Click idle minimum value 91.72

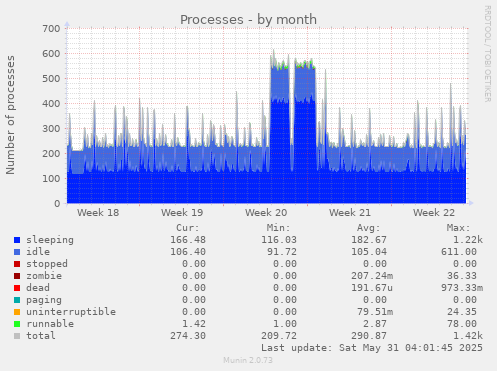point(282,252)
